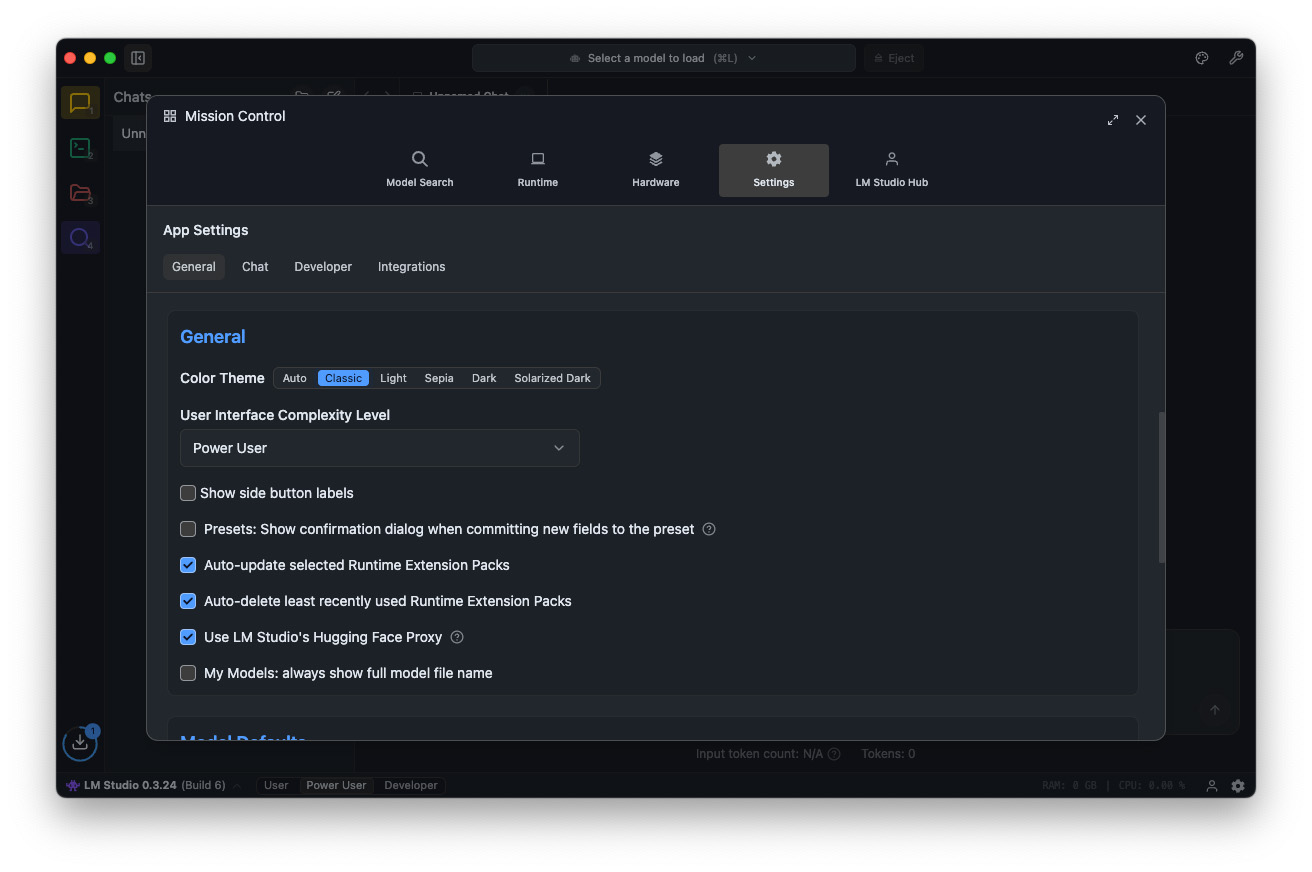Image resolution: width=1312 pixels, height=872 pixels.
Task: Expand the chevron next to LM Studio version
Action: (x=237, y=786)
